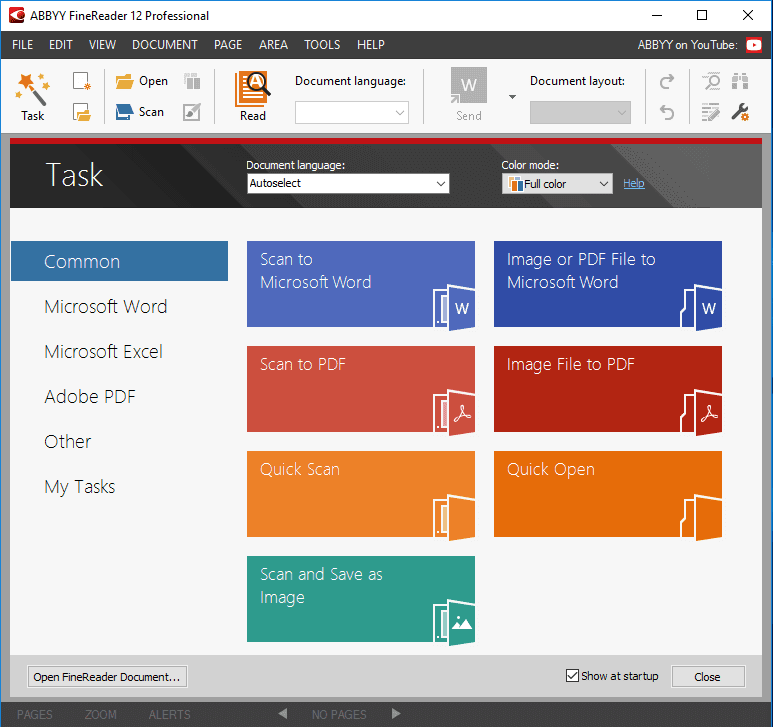
Task: Open the EDIT menu
Action: tap(61, 45)
